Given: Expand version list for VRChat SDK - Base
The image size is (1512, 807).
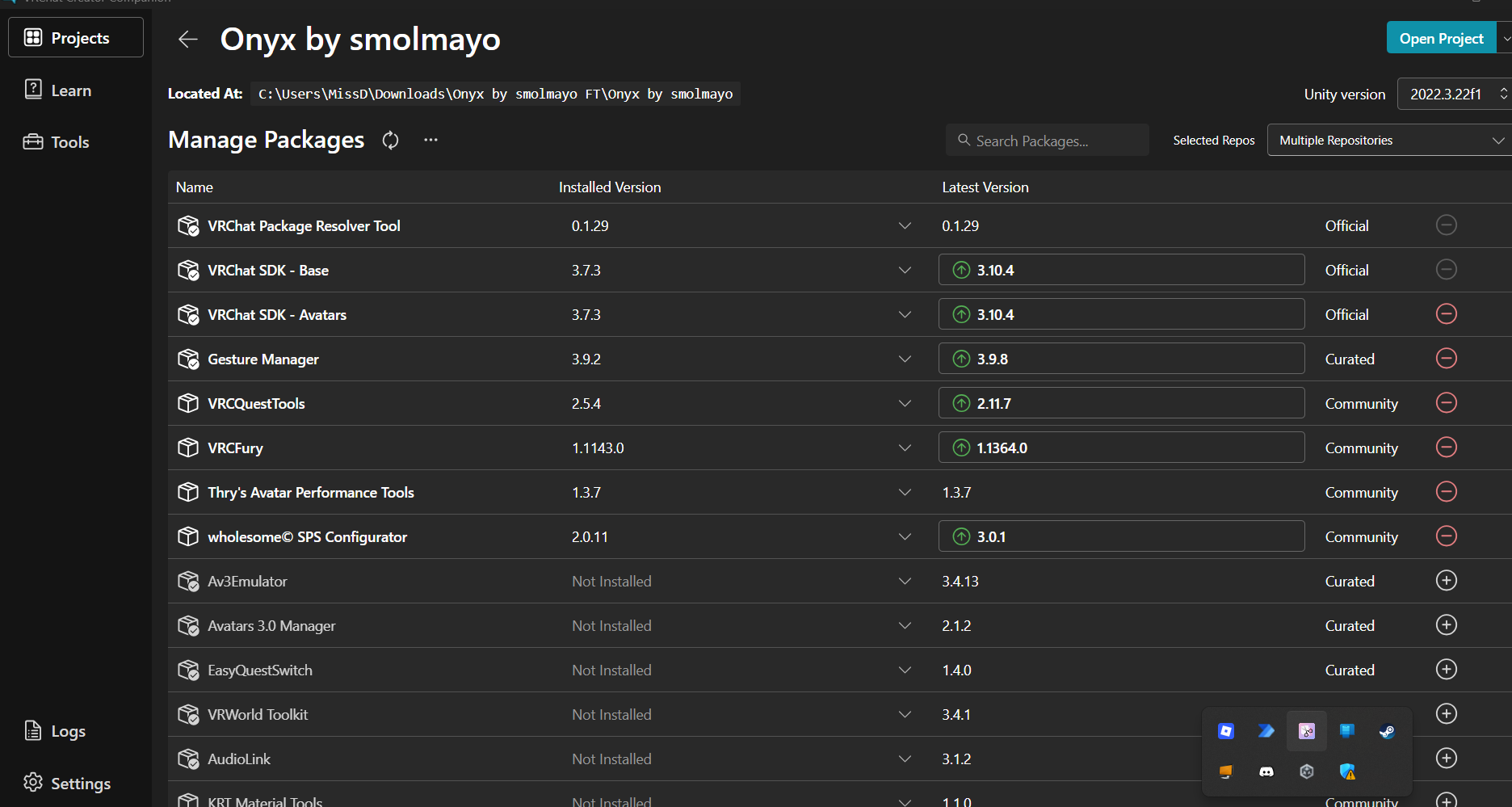Looking at the screenshot, I should 905,270.
